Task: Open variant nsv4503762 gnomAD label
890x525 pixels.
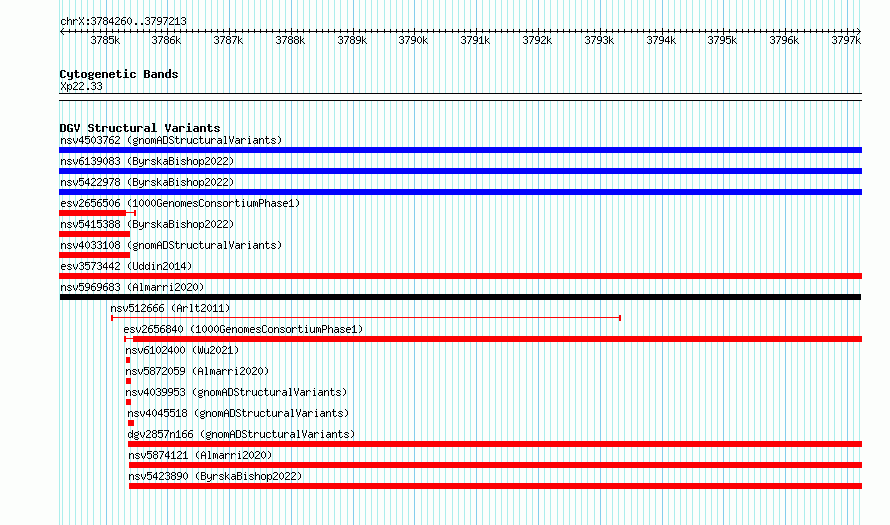Action: coord(171,140)
